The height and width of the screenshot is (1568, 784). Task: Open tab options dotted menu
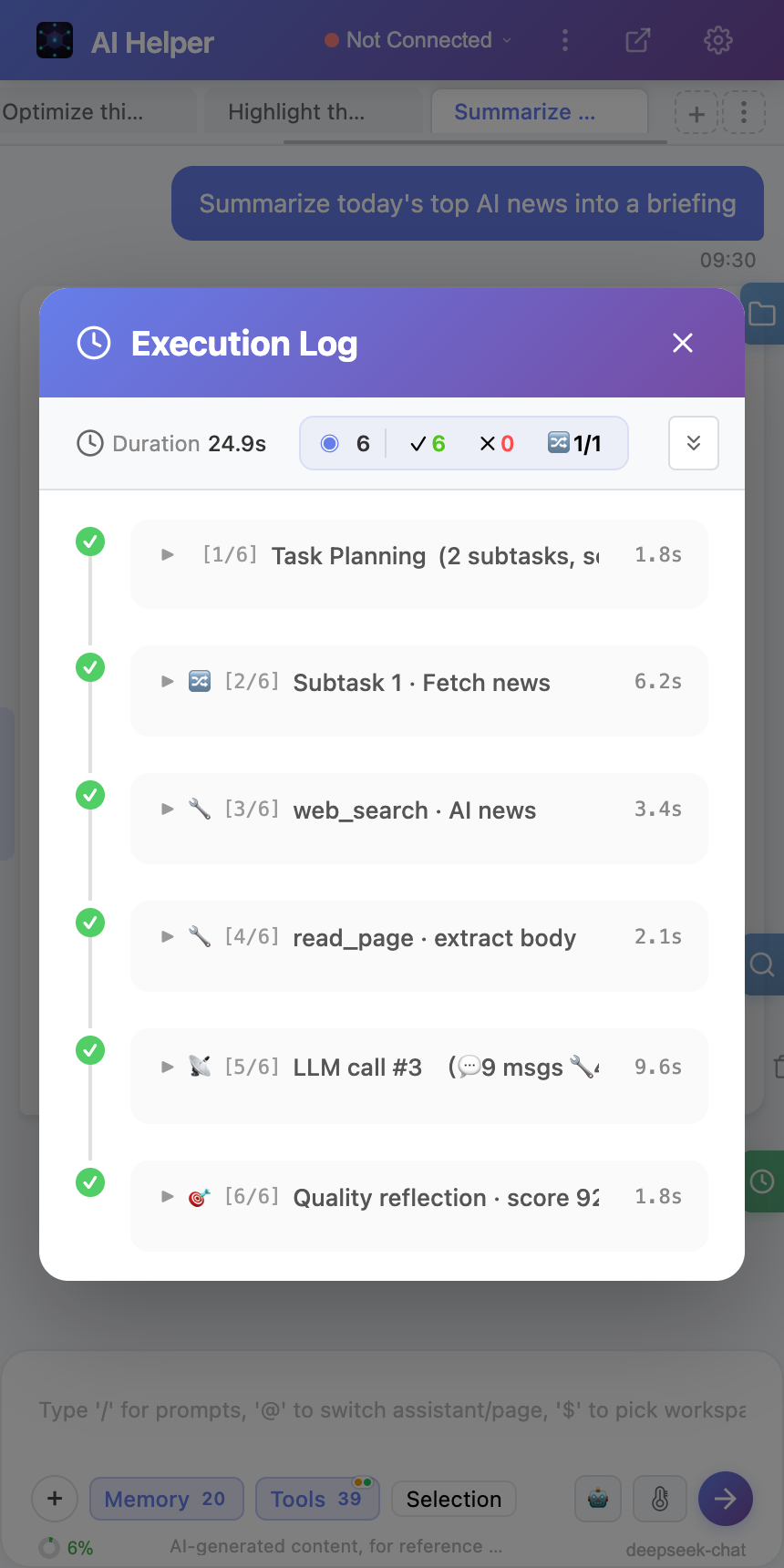[744, 112]
